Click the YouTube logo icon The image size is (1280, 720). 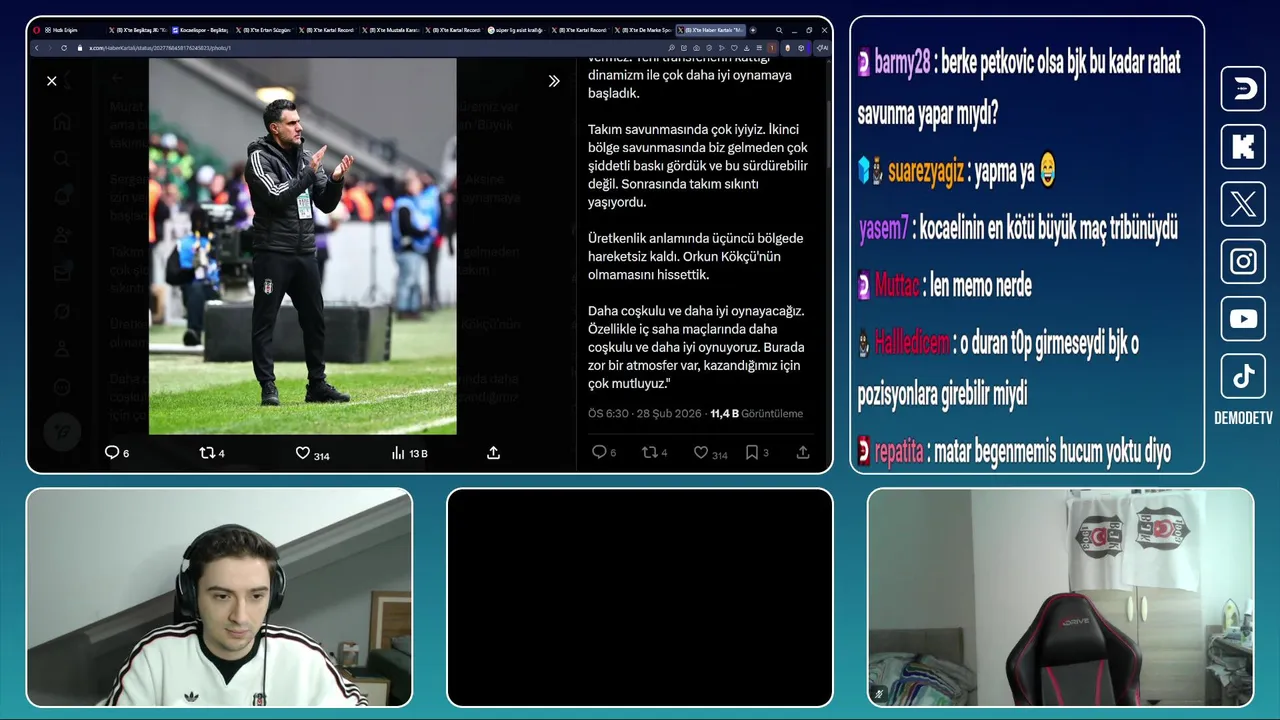(1243, 319)
